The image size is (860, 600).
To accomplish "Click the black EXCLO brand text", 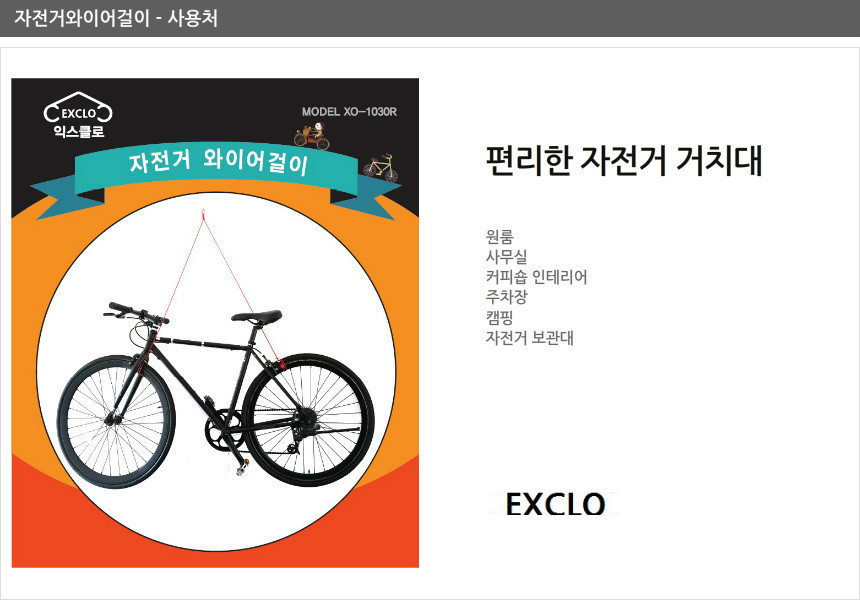I will pos(555,504).
